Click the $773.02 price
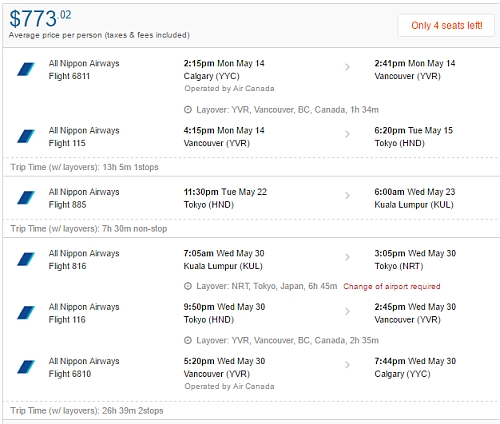Image resolution: width=500 pixels, height=424 pixels. (x=40, y=18)
